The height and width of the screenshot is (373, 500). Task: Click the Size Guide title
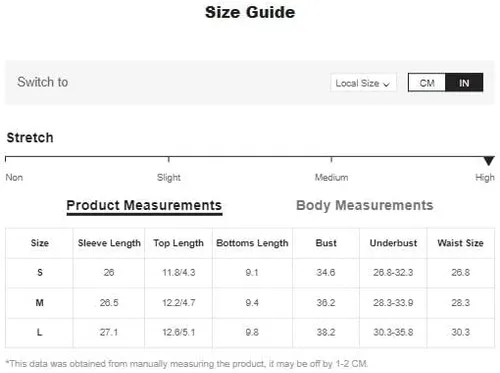[250, 13]
